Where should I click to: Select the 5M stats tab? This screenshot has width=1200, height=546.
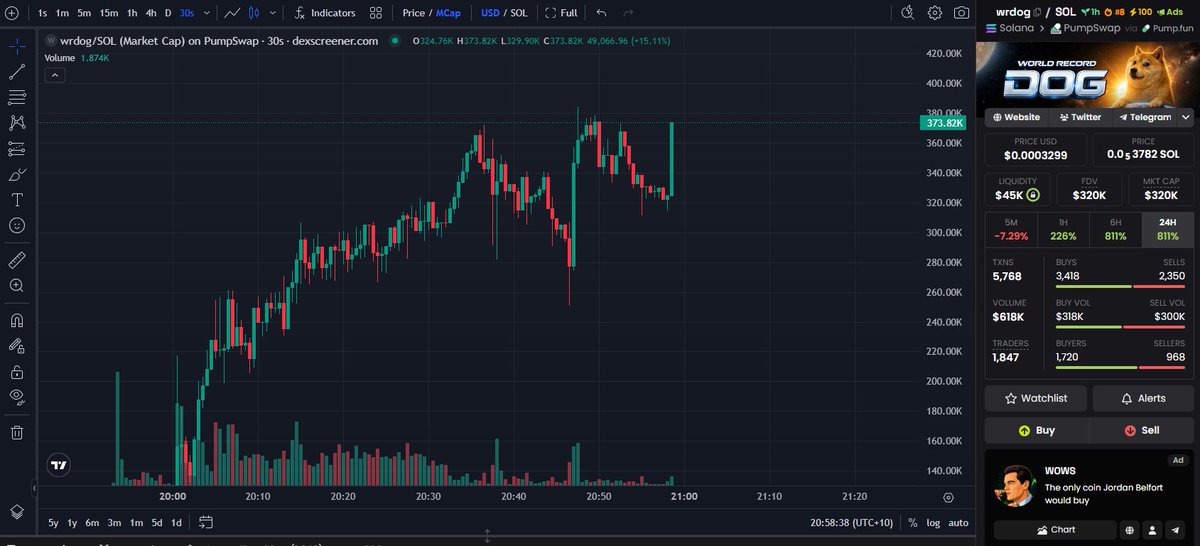1011,229
